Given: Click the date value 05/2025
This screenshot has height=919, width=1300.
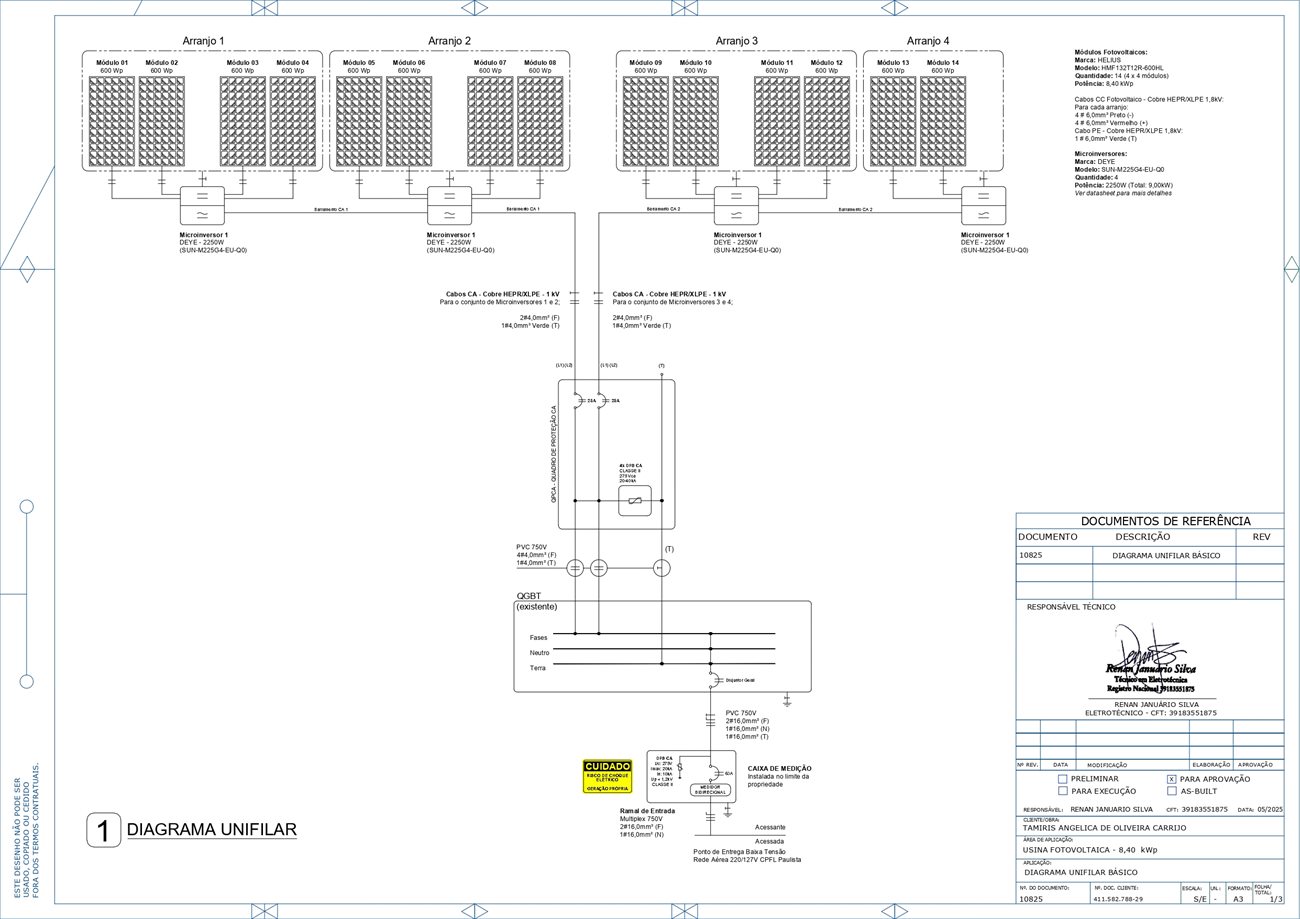Looking at the screenshot, I should (x=1270, y=809).
